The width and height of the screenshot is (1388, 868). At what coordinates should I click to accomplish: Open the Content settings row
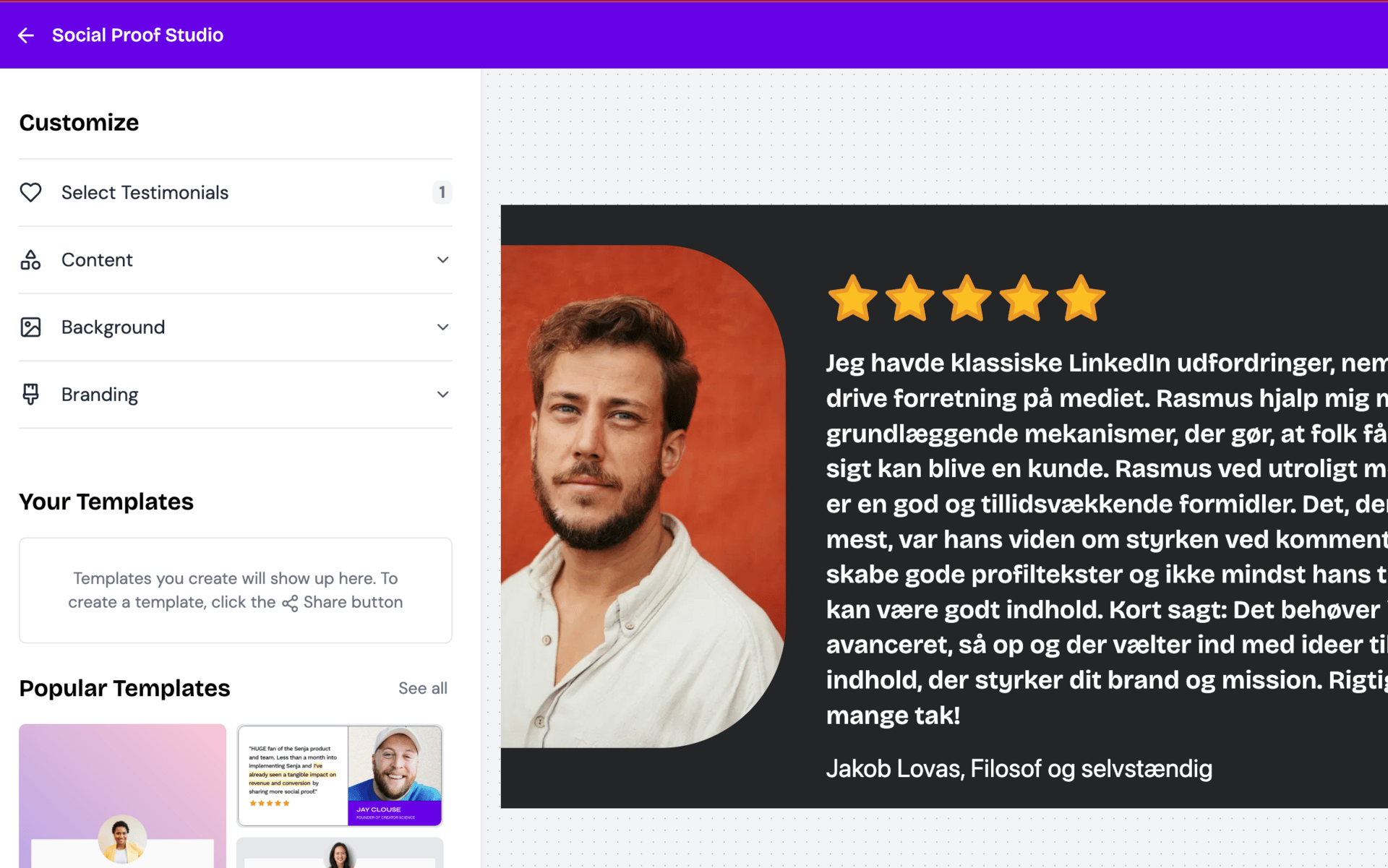[236, 259]
